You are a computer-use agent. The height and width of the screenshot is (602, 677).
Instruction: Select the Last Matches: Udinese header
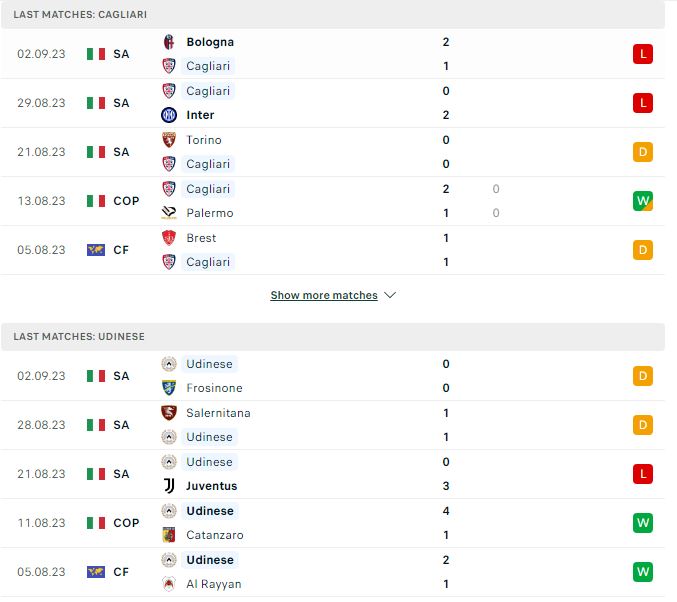click(x=333, y=337)
